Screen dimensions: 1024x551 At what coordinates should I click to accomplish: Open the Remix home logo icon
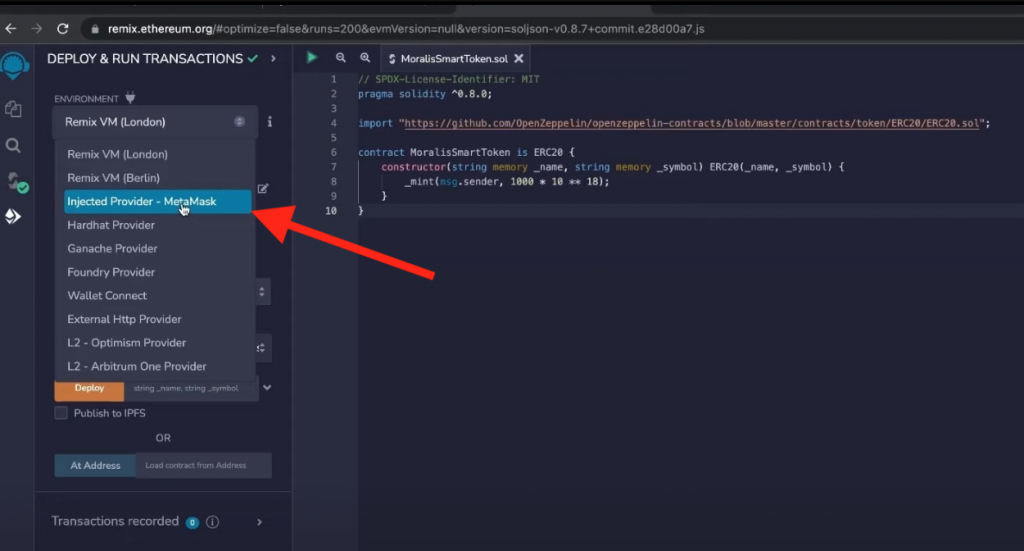pyautogui.click(x=15, y=66)
